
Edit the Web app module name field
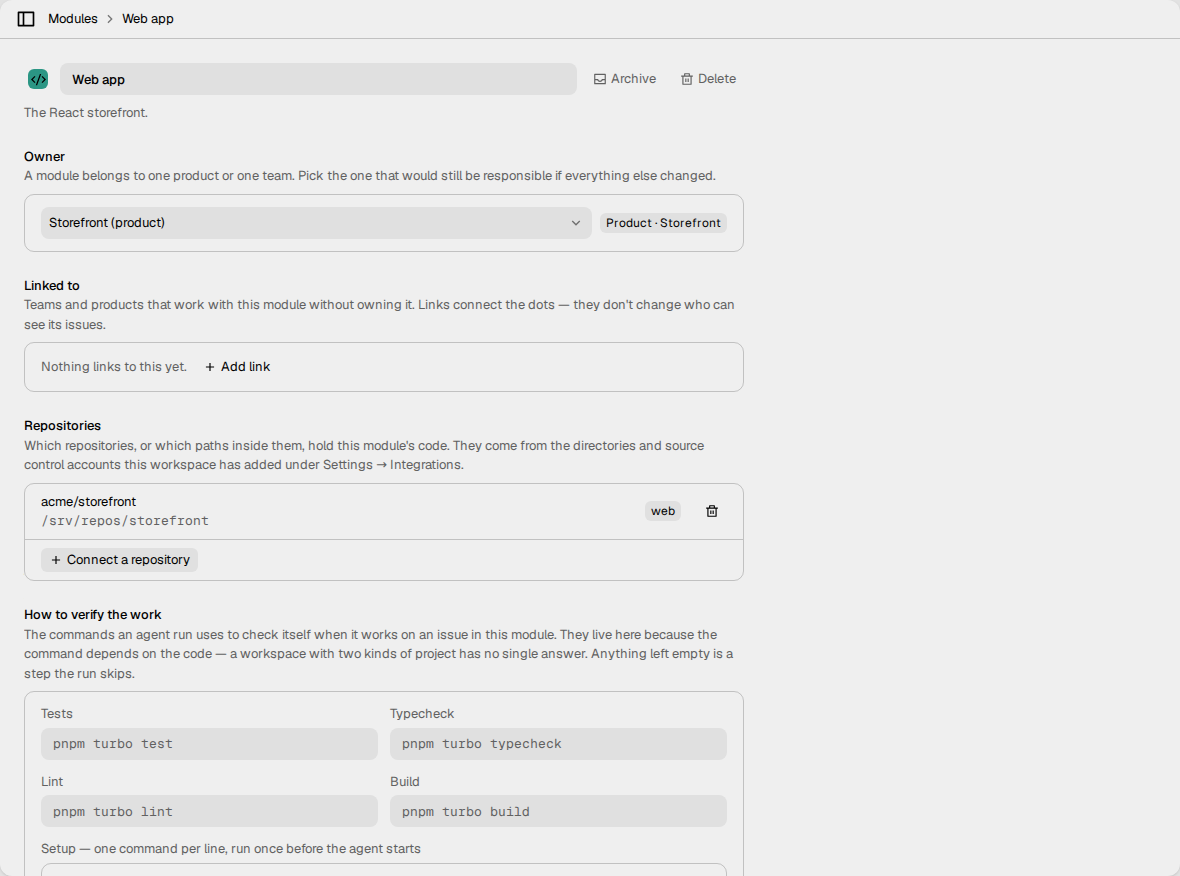point(318,79)
